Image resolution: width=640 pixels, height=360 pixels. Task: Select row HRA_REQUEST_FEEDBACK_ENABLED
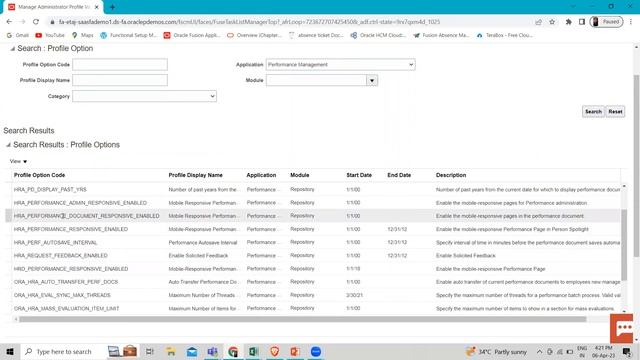[313, 256]
